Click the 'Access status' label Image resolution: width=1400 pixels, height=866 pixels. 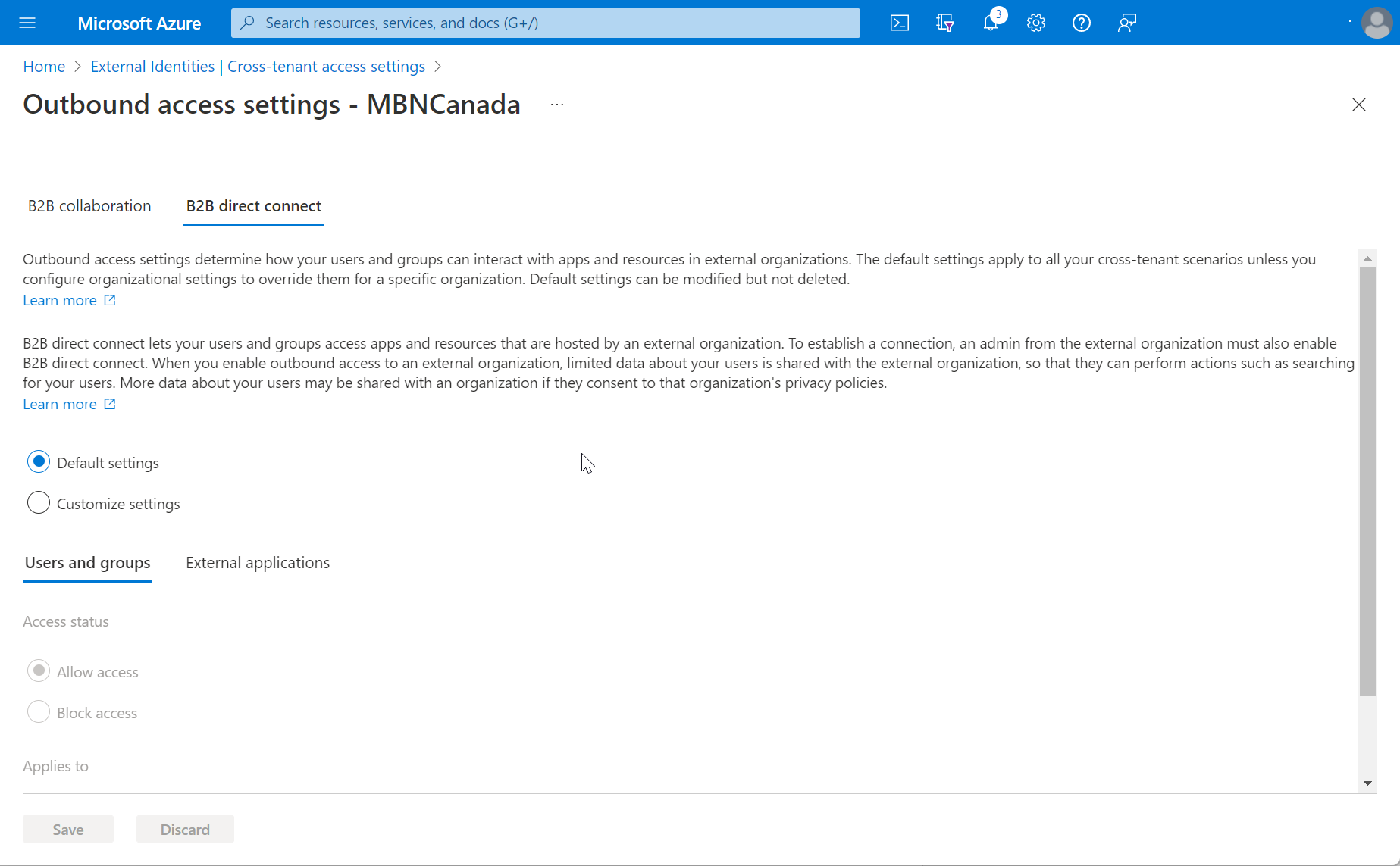pos(66,621)
